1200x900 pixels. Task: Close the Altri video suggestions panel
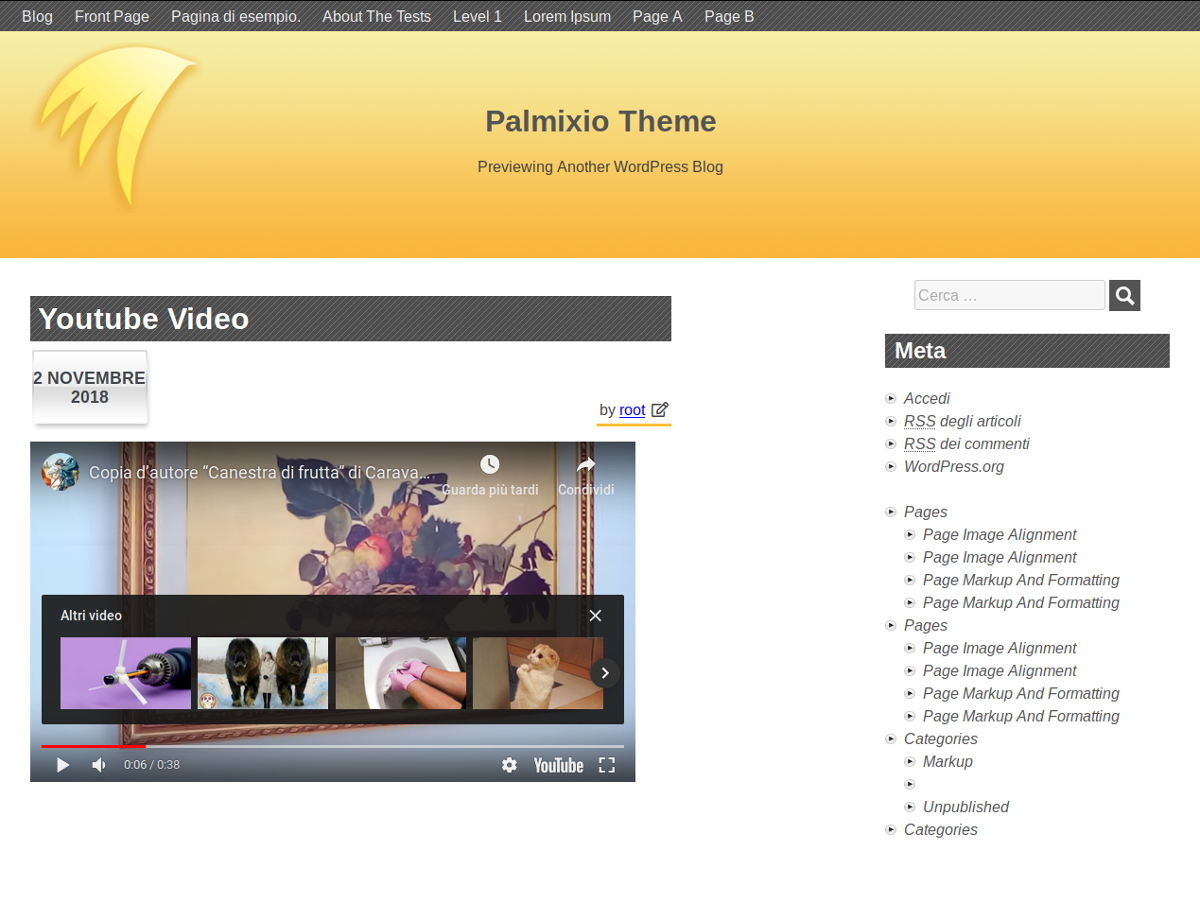click(x=595, y=616)
